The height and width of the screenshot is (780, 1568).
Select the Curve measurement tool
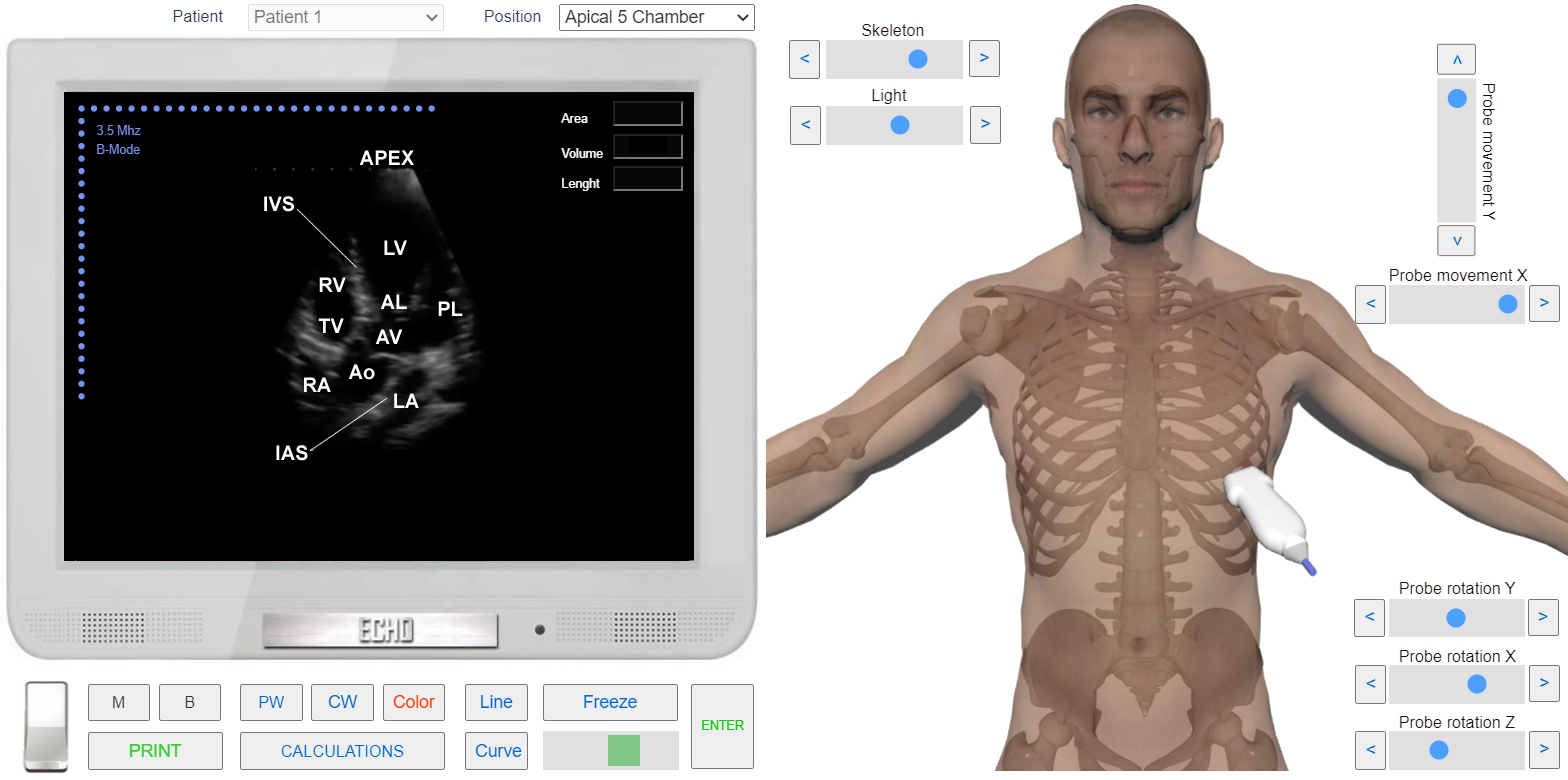click(498, 751)
